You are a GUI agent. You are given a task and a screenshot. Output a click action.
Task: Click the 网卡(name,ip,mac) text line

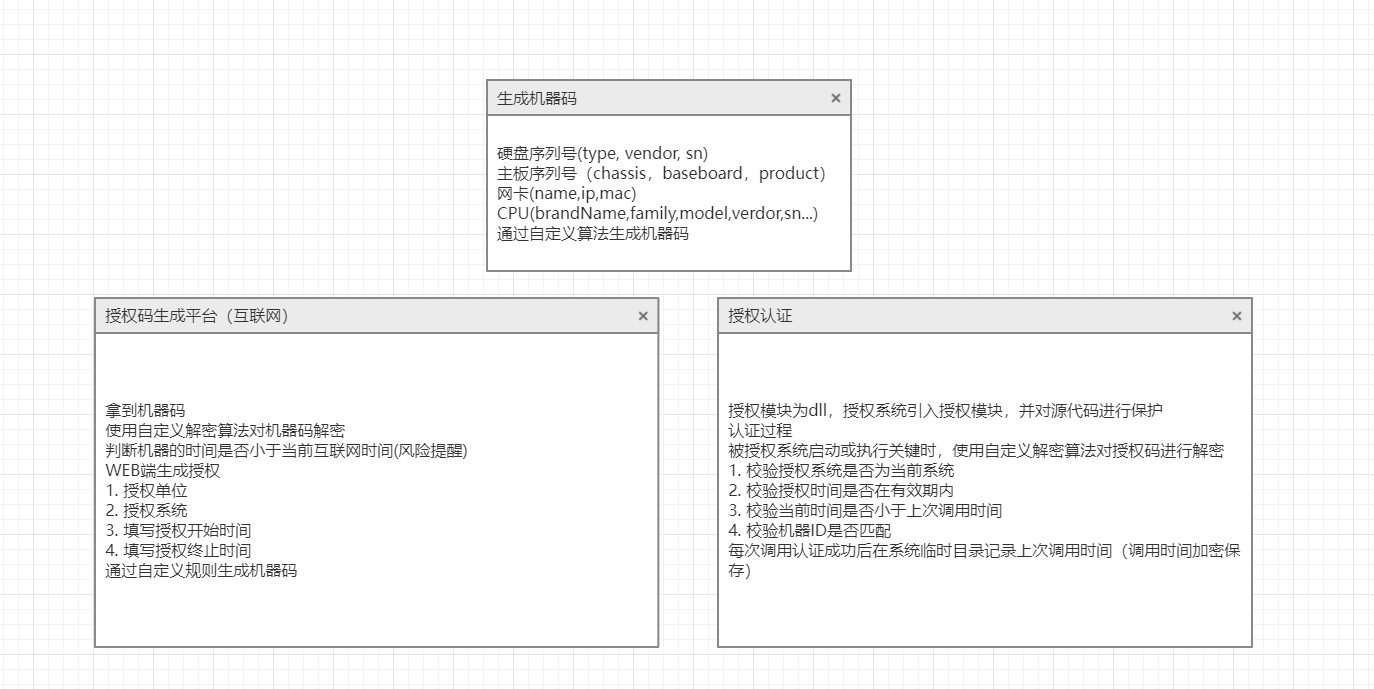pyautogui.click(x=566, y=194)
